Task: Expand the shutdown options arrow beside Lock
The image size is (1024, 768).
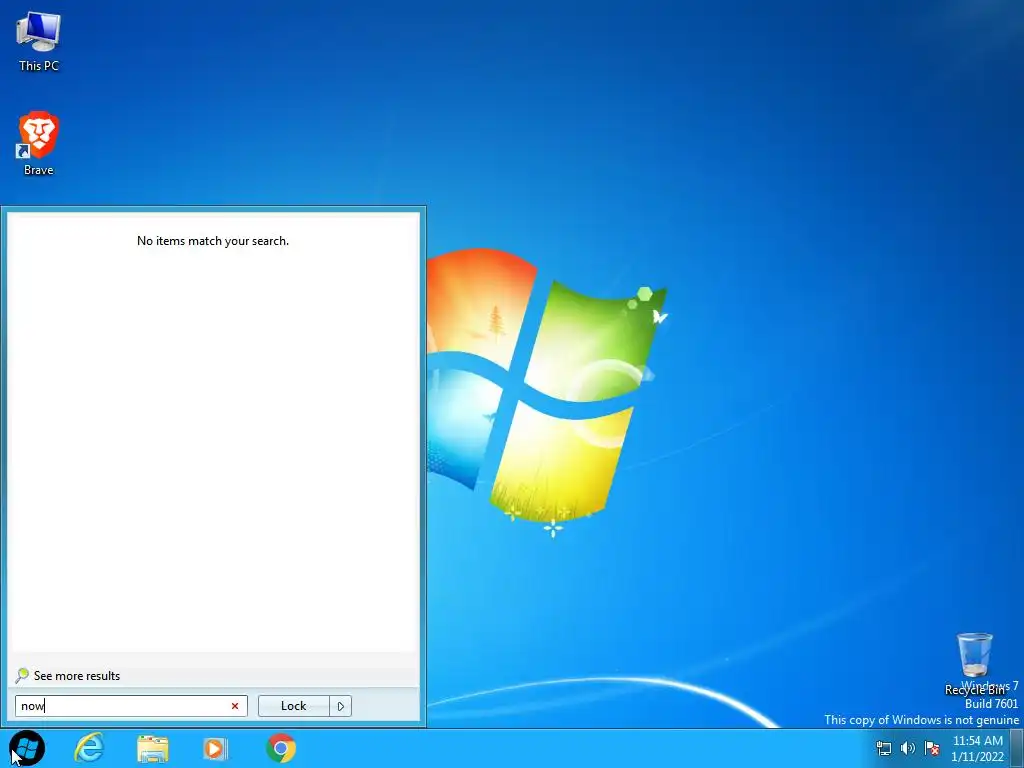Action: [x=341, y=706]
